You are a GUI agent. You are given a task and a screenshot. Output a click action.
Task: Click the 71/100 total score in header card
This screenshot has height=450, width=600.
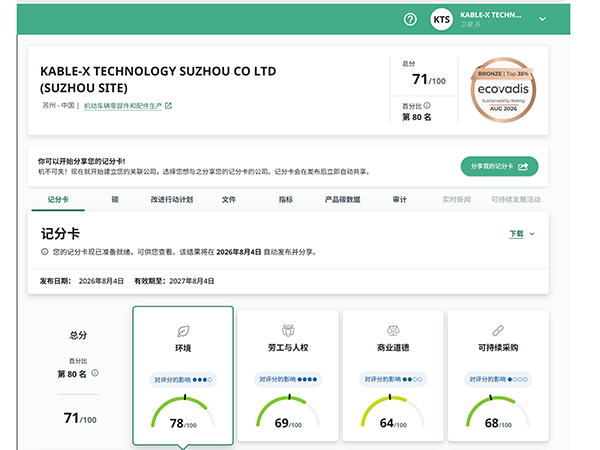pos(429,80)
